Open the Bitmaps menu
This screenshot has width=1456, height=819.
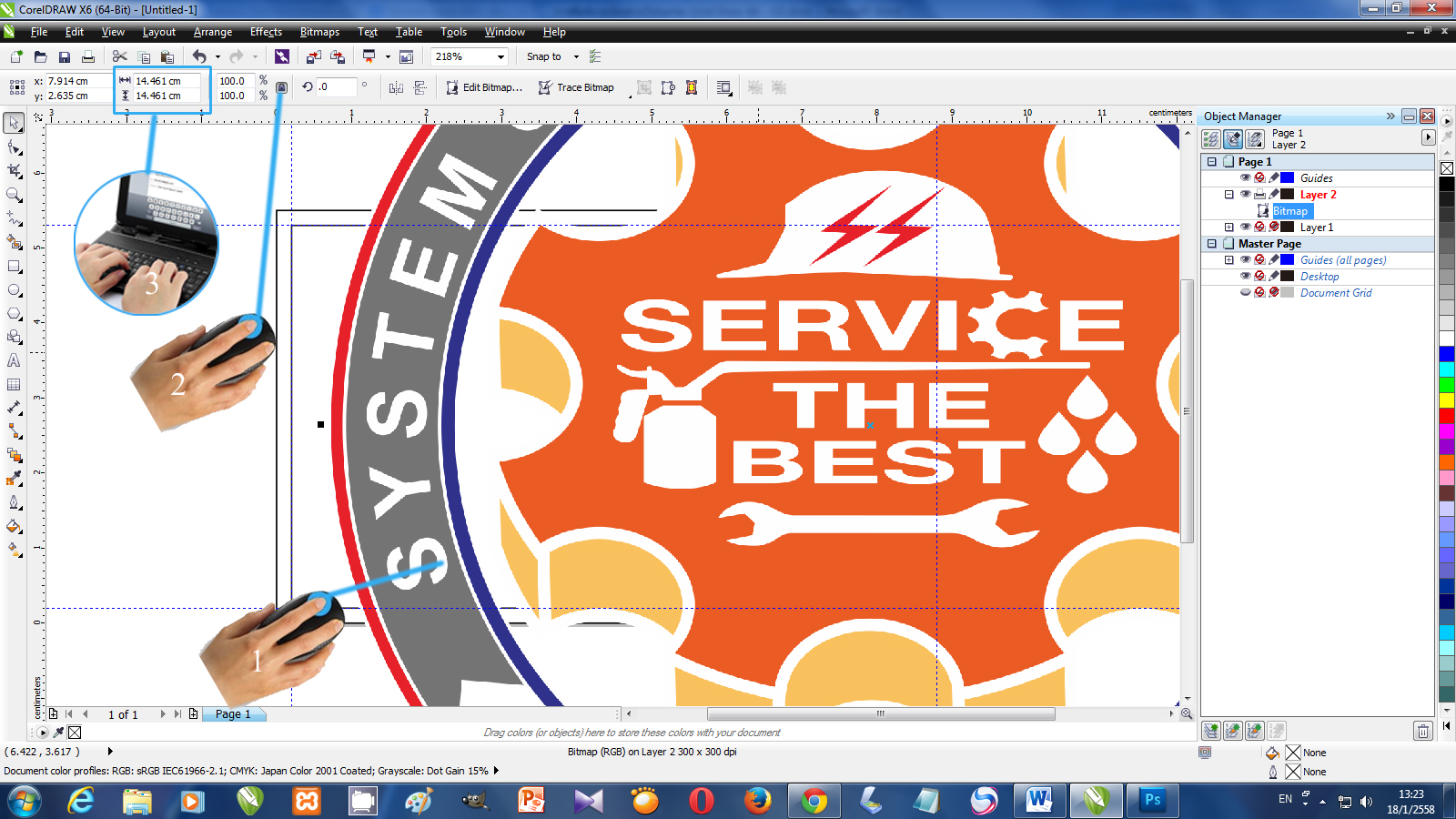click(x=319, y=32)
